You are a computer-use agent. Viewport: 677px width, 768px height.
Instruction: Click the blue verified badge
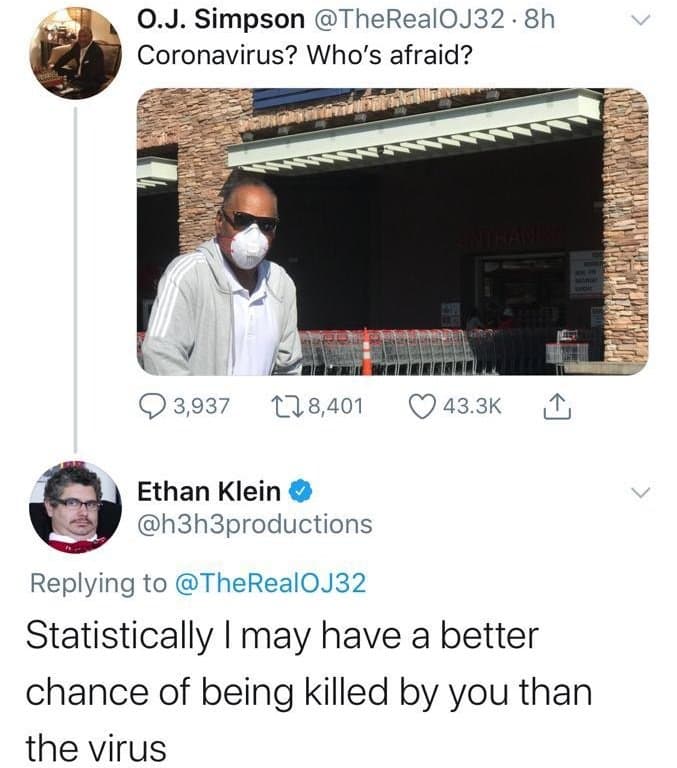click(300, 491)
